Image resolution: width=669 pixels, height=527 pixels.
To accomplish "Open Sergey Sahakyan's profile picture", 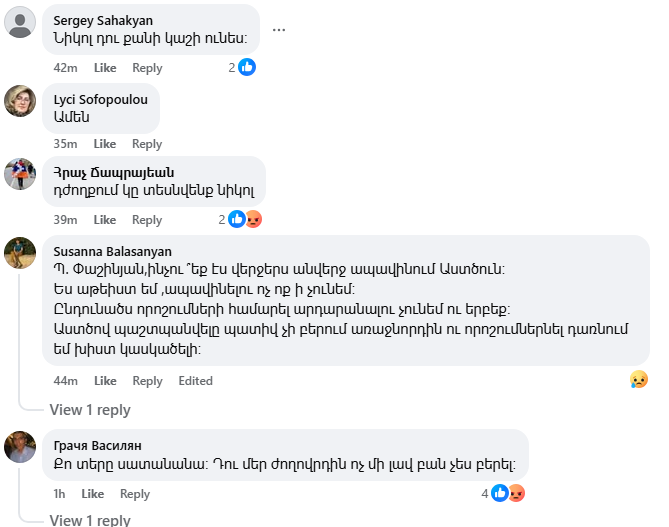I will [21, 21].
